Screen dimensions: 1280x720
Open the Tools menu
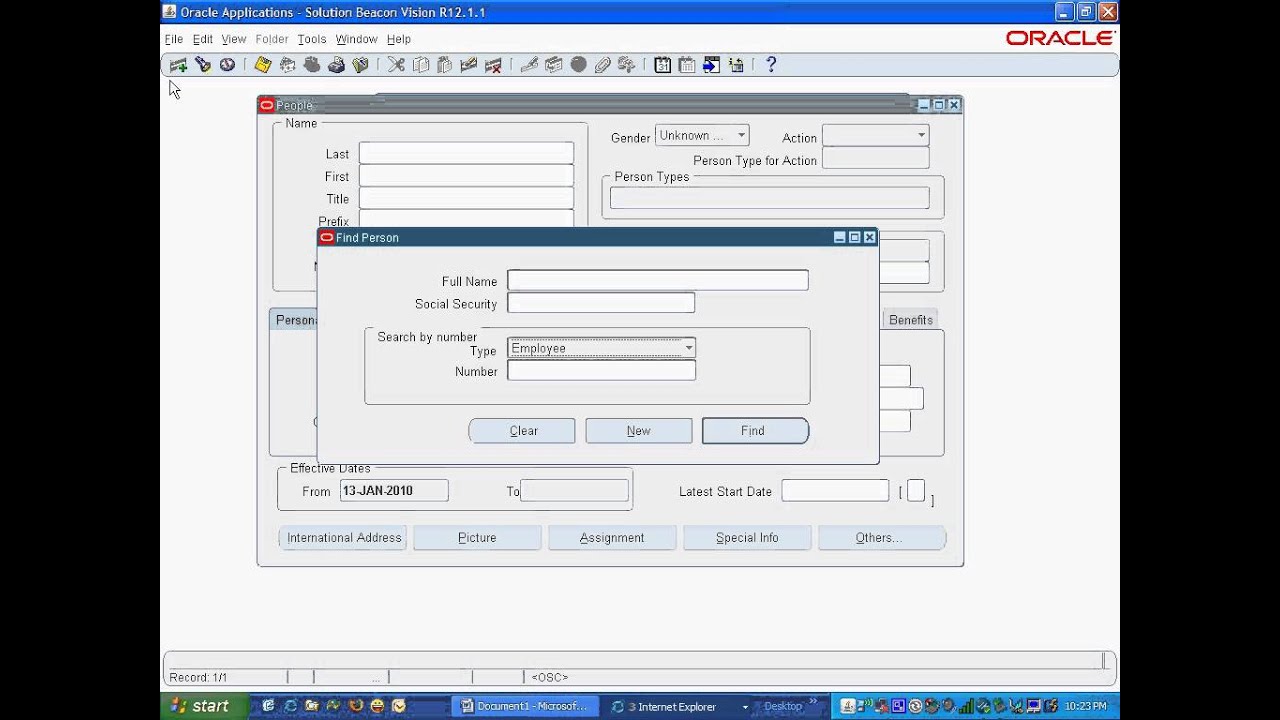pos(312,39)
